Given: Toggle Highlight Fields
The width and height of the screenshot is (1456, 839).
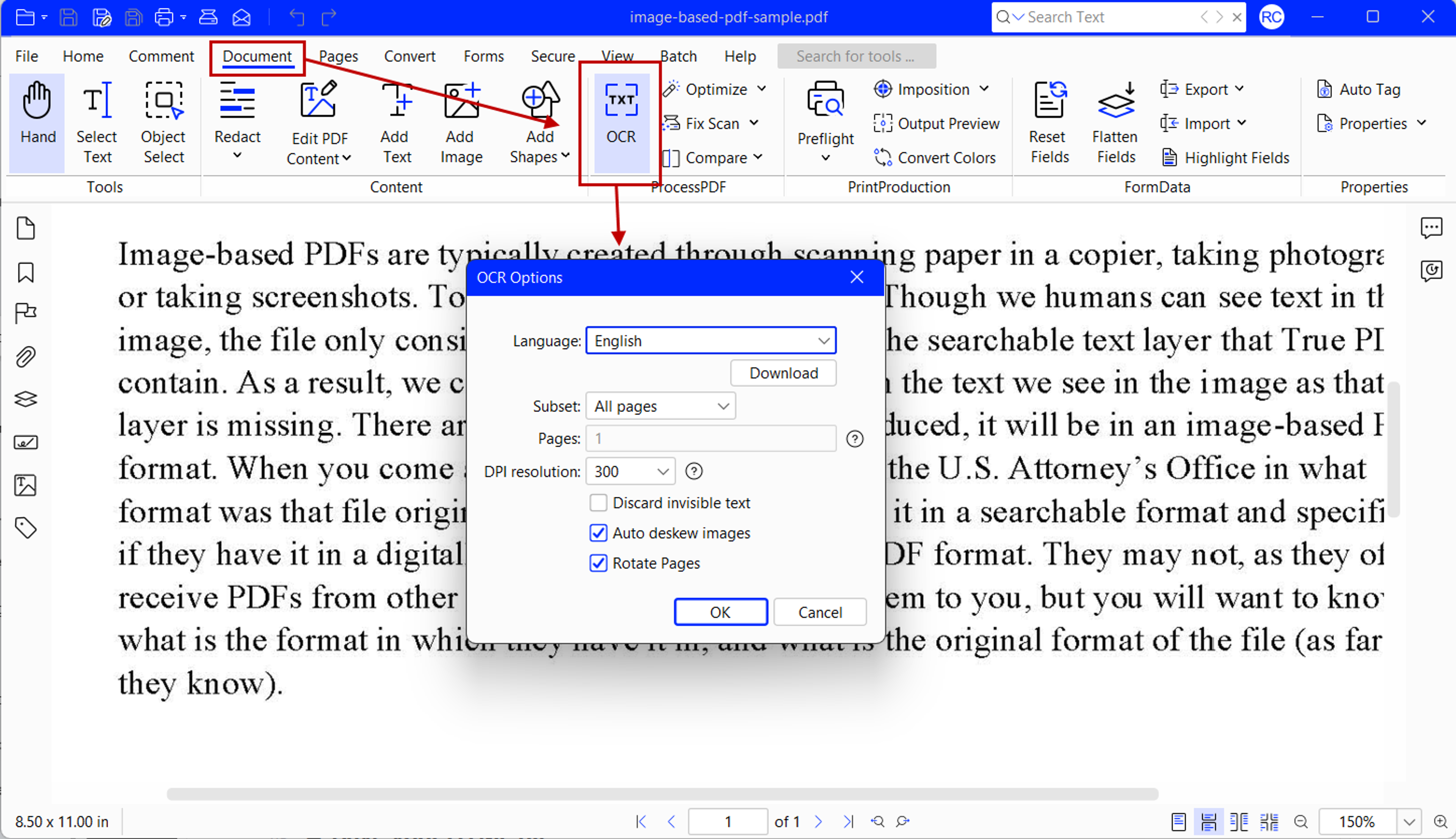Looking at the screenshot, I should (x=1225, y=157).
